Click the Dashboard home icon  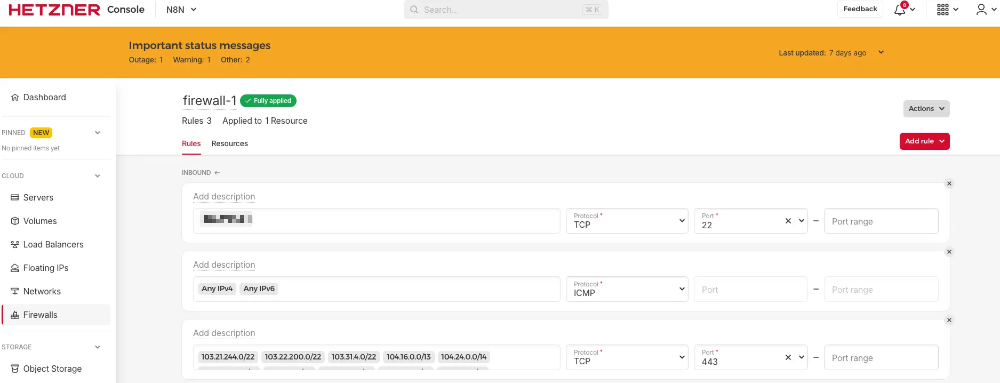pos(15,98)
